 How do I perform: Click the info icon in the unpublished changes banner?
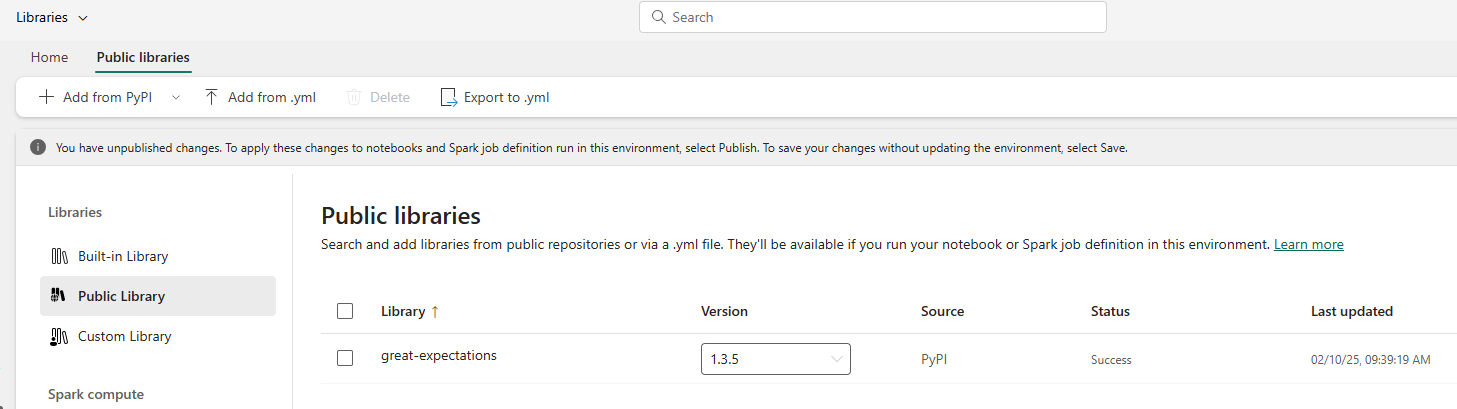pos(38,147)
